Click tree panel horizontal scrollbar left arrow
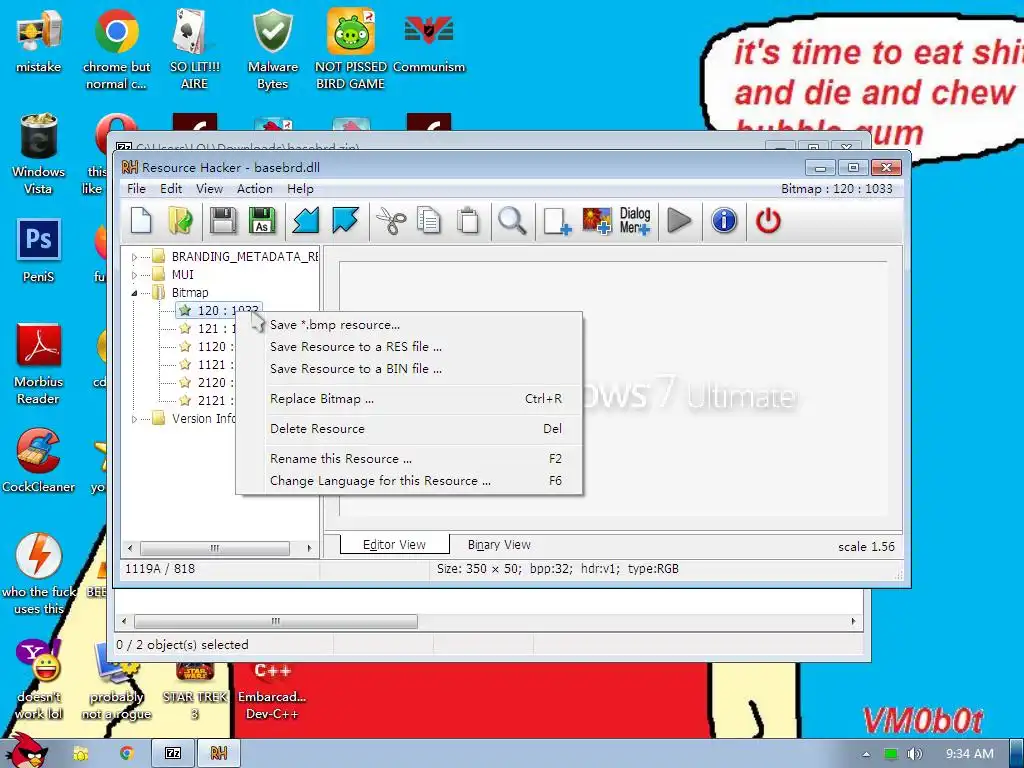1024x768 pixels. click(130, 548)
